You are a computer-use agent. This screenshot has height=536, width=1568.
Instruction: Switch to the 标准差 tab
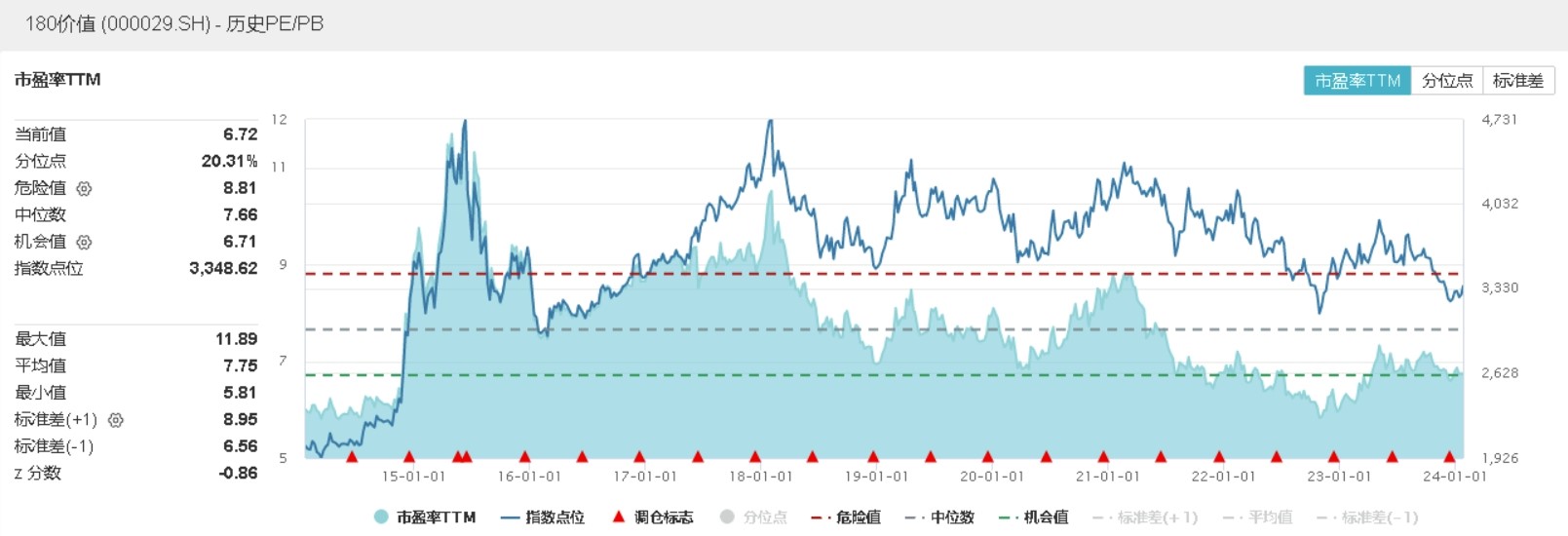pos(1517,81)
